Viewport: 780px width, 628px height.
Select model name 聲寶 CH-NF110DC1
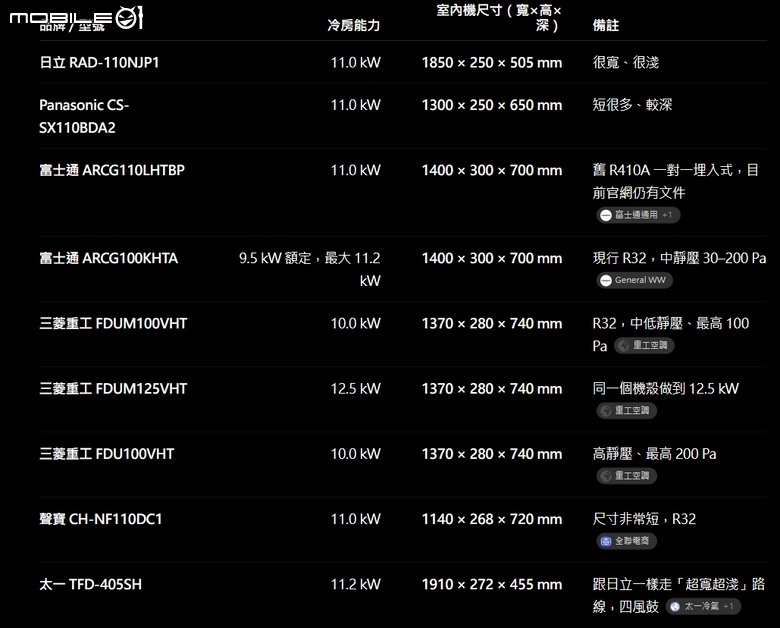(x=100, y=519)
